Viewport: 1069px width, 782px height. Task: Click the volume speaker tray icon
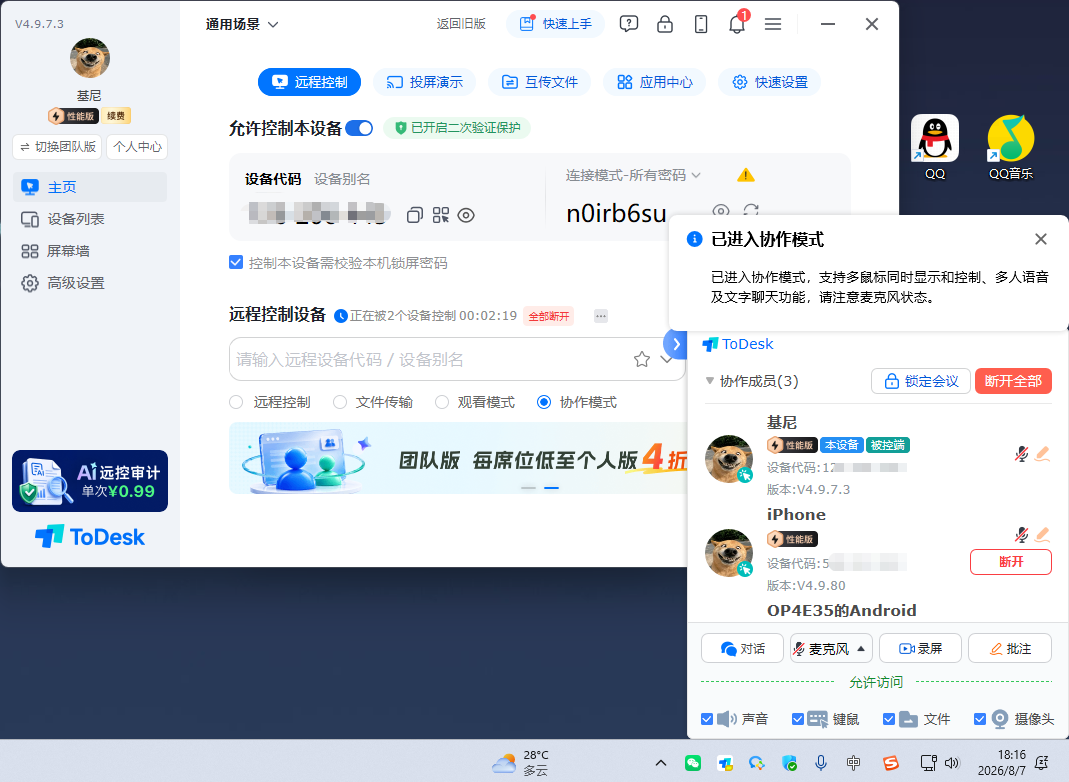click(952, 763)
